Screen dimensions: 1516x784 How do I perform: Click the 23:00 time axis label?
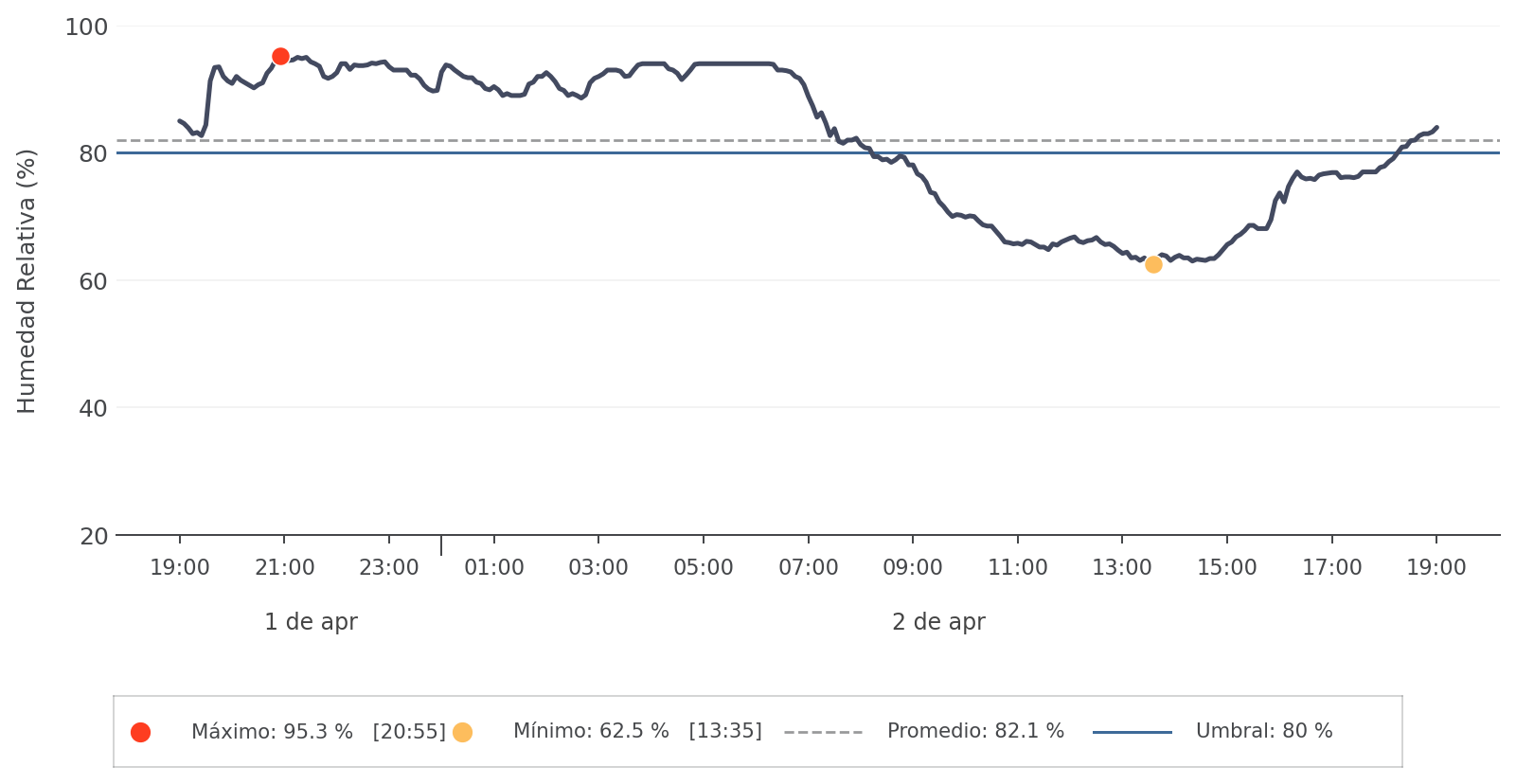pyautogui.click(x=389, y=568)
